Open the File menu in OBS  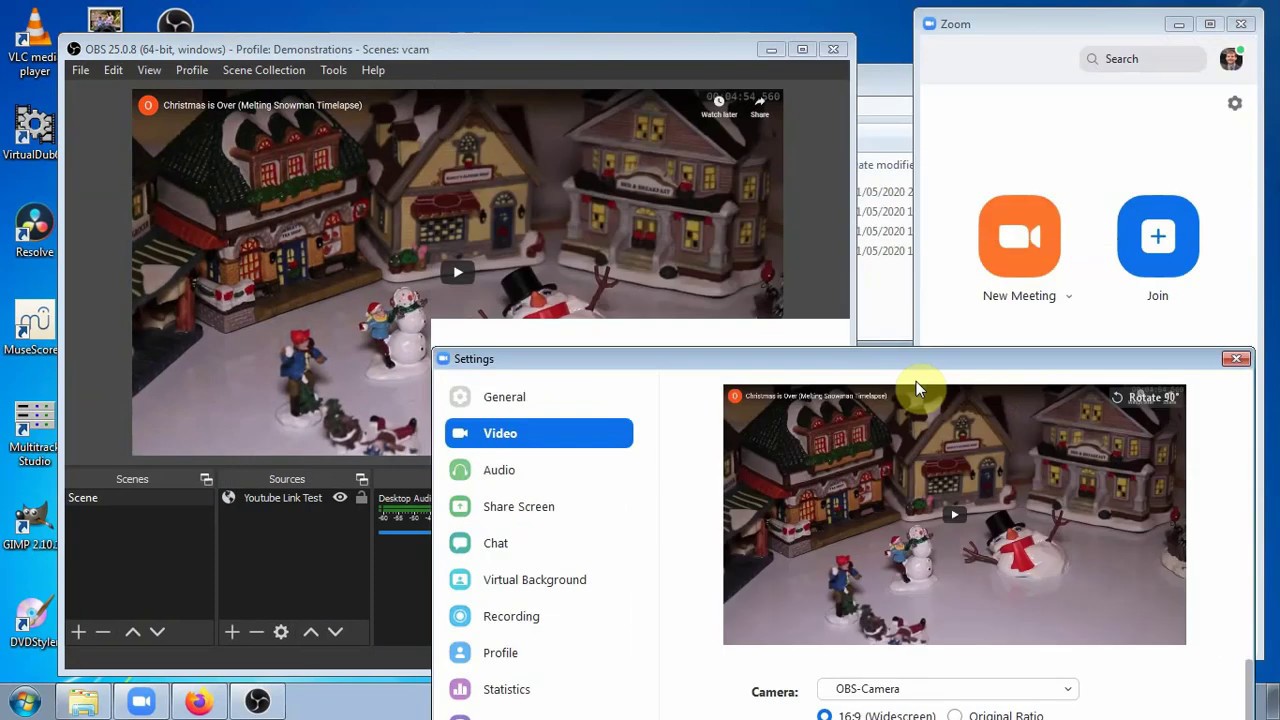click(80, 70)
